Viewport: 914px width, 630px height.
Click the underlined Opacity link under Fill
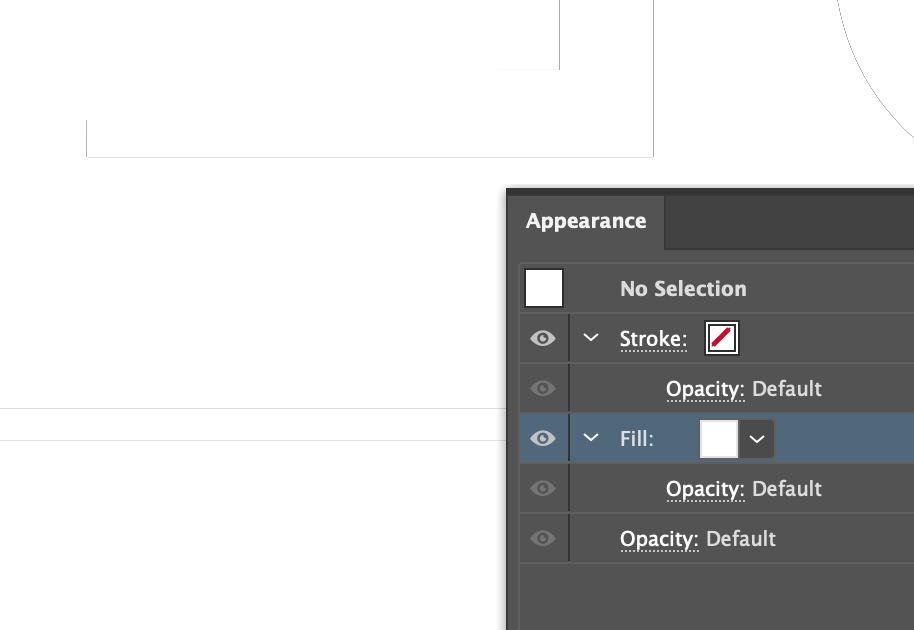705,488
